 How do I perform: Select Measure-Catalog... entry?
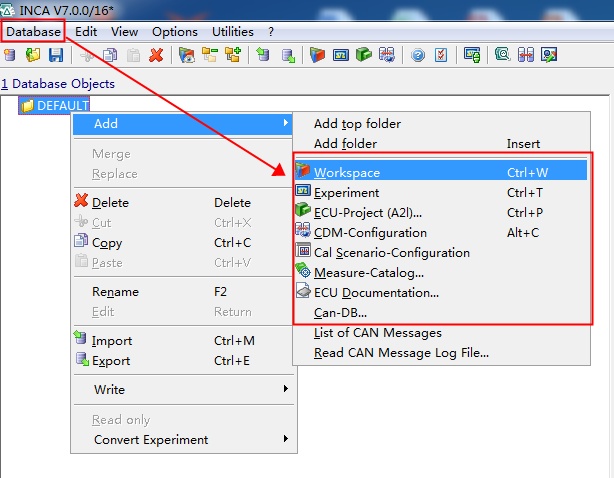(x=441, y=272)
